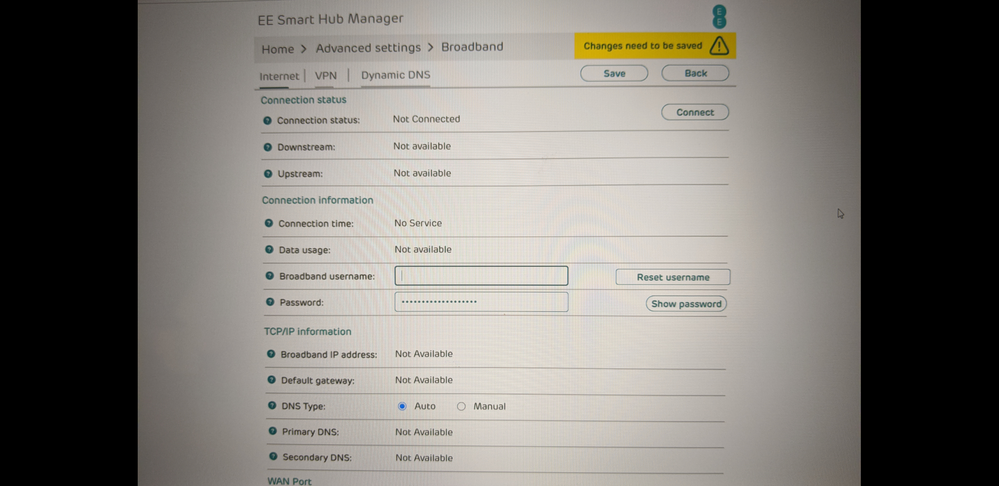
Task: Go to Advanced settings breadcrumb
Action: 368,48
